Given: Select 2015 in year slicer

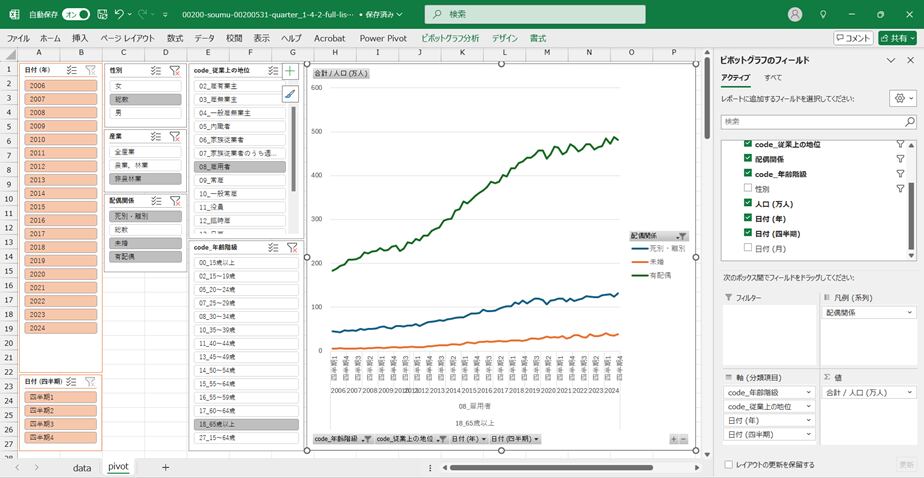Looking at the screenshot, I should pyautogui.click(x=61, y=207).
